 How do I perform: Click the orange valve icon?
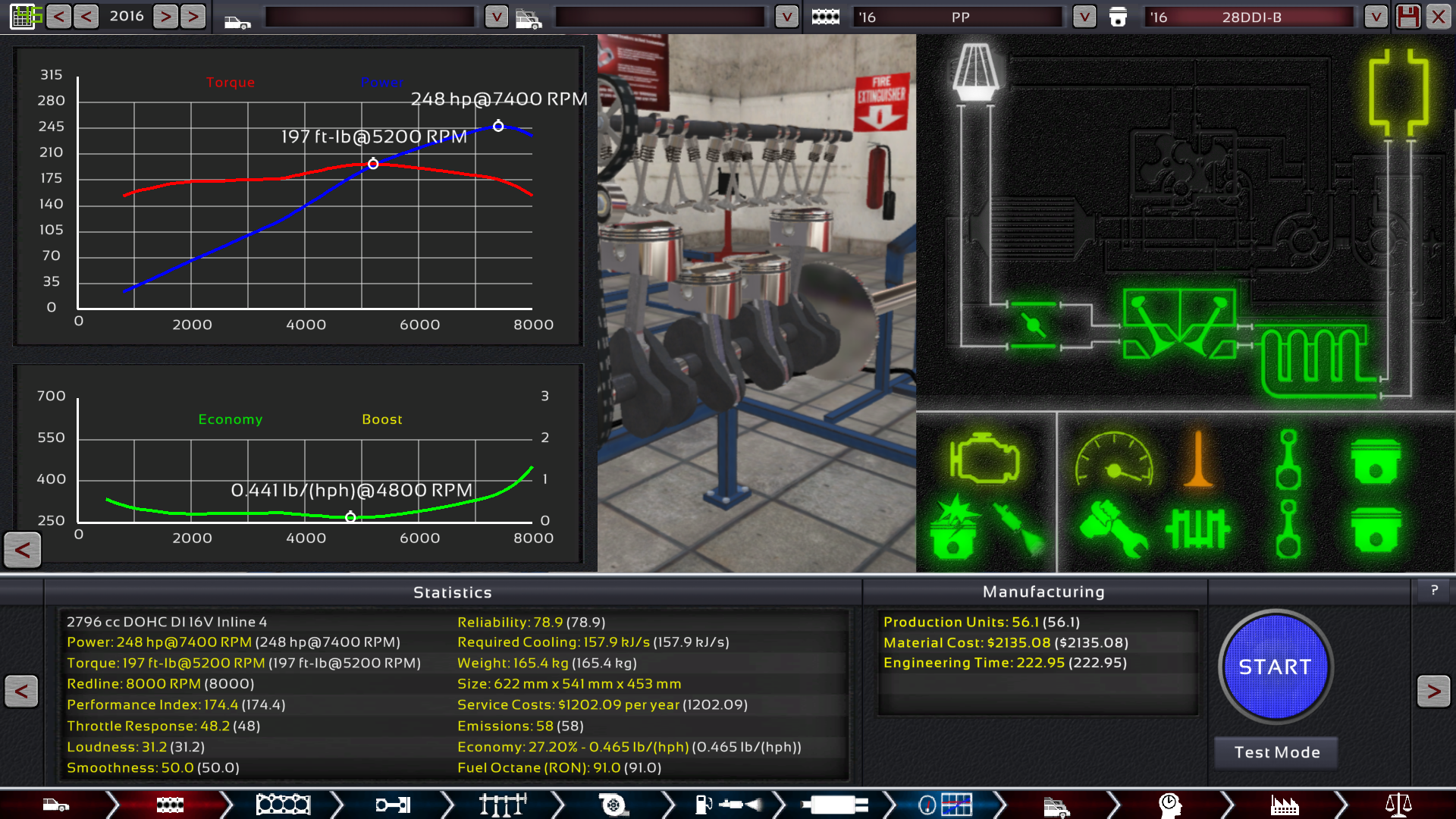pos(1198,460)
